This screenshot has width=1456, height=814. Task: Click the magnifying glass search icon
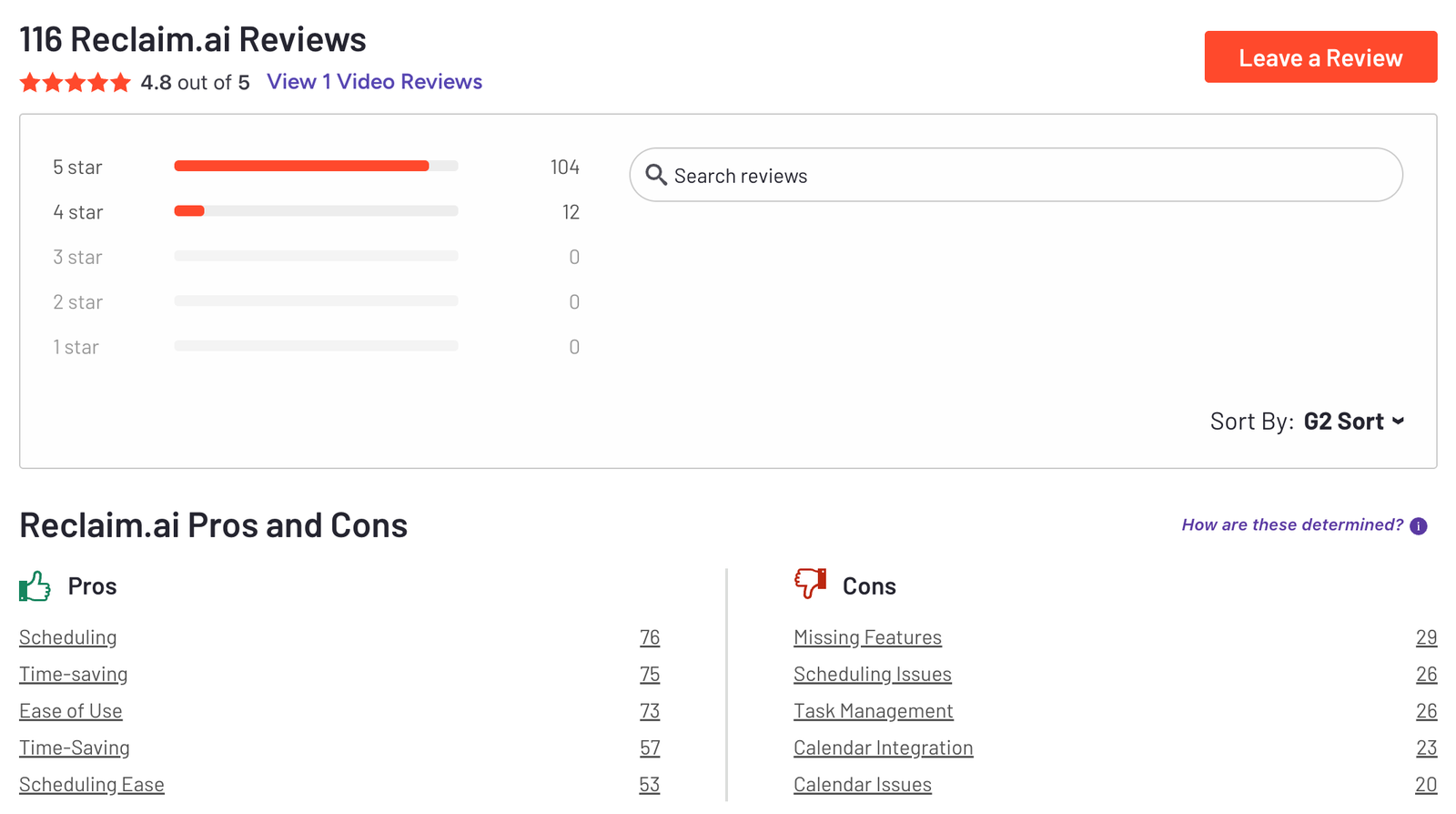coord(656,175)
